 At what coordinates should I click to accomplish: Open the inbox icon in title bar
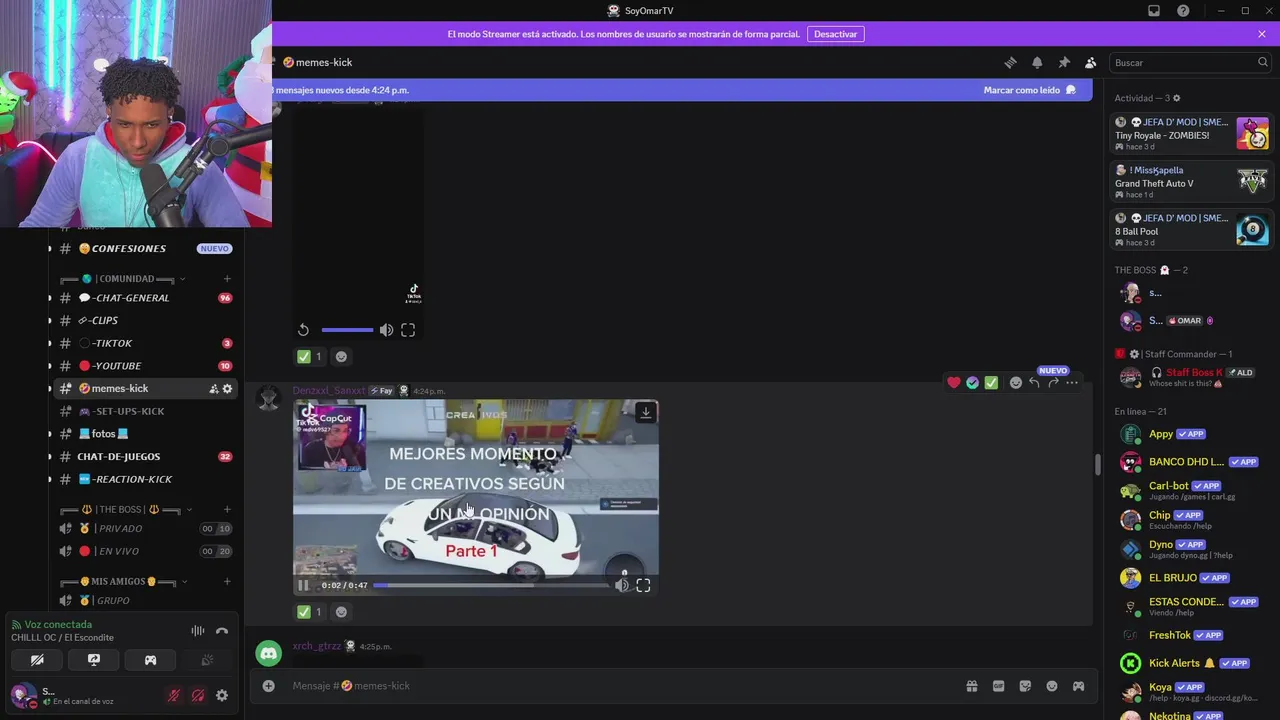pos(1154,11)
